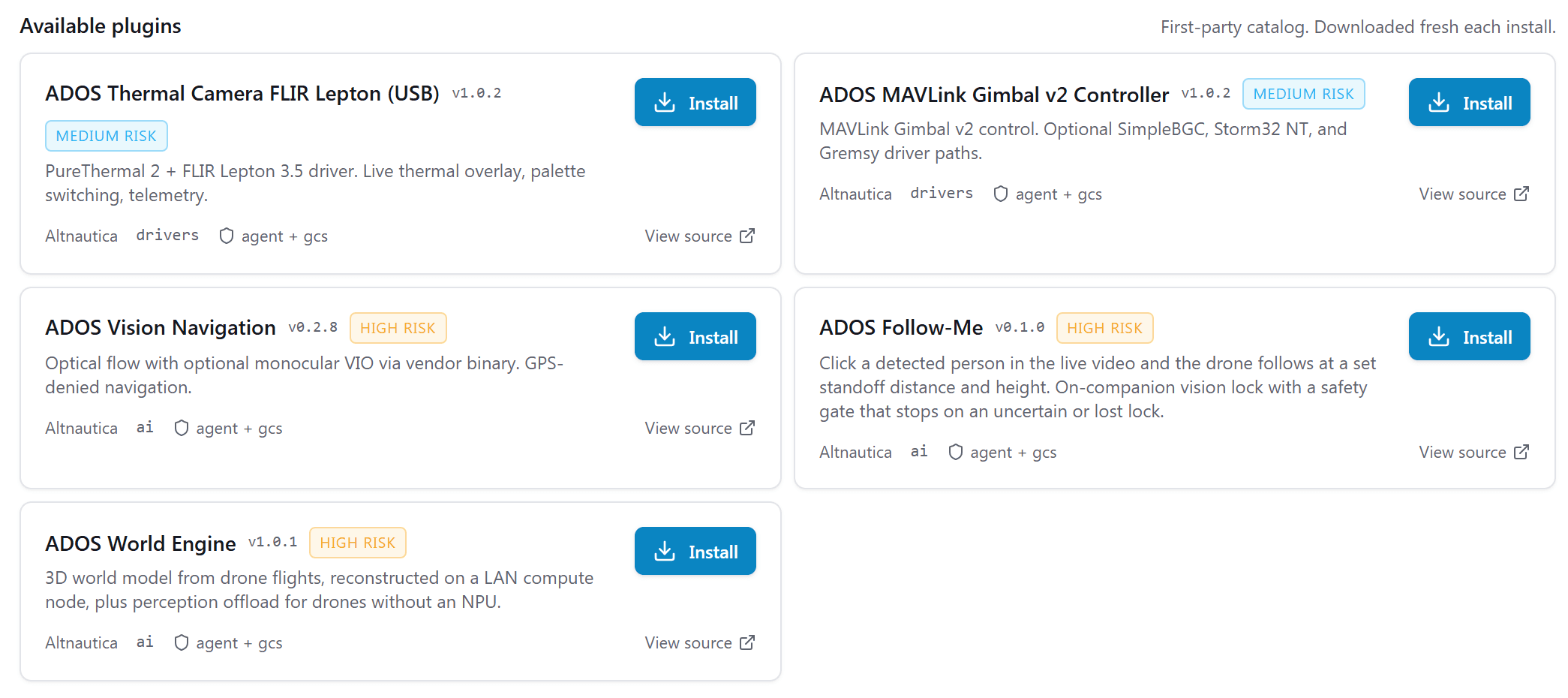
Task: Click HIGH RISK badge on Vision Navigation
Action: 398,328
